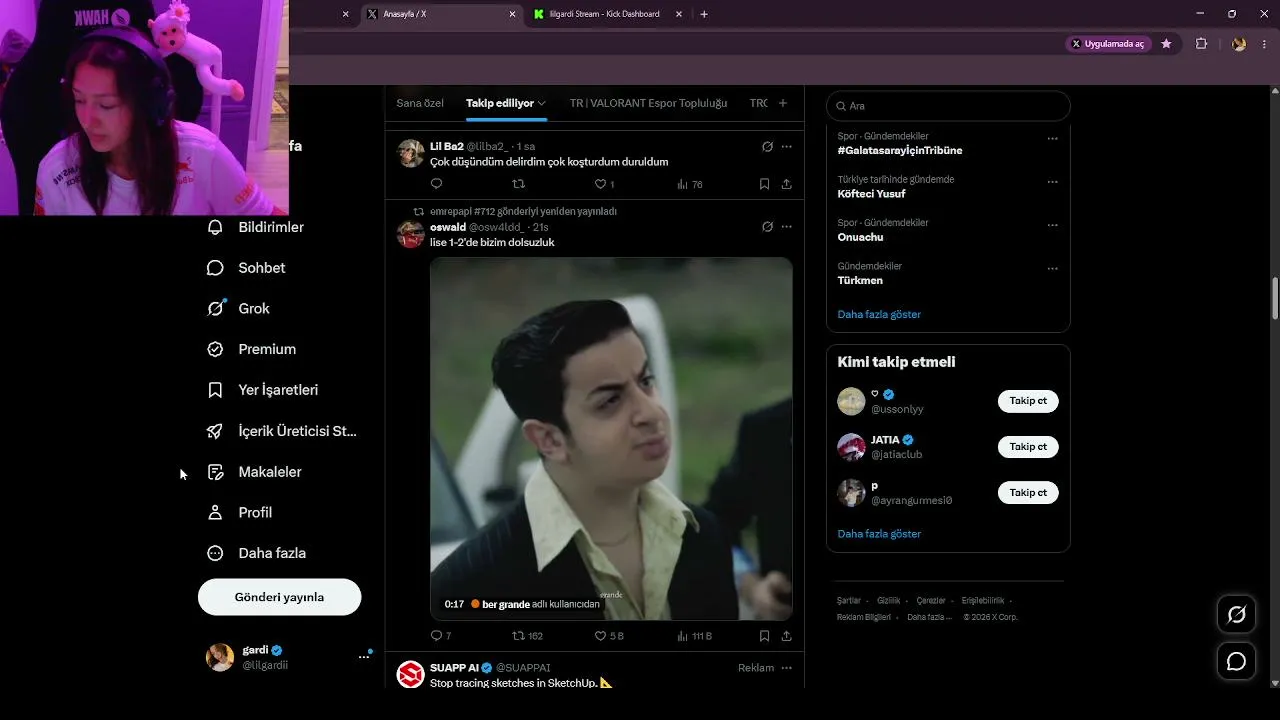Viewport: 1280px width, 720px height.
Task: Open options for Köfteci Yusuf trend
Action: [x=1052, y=182]
